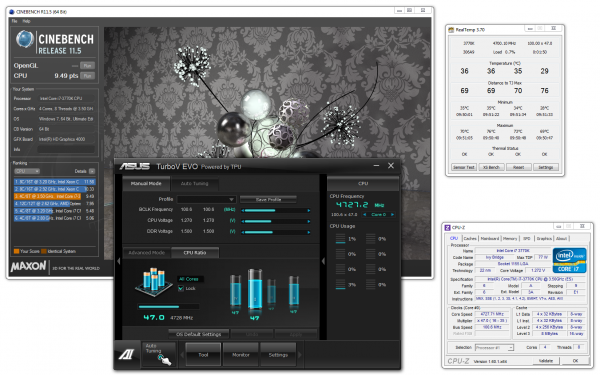Click previous core arrow beside Core 0
600x375 pixels.
point(365,214)
